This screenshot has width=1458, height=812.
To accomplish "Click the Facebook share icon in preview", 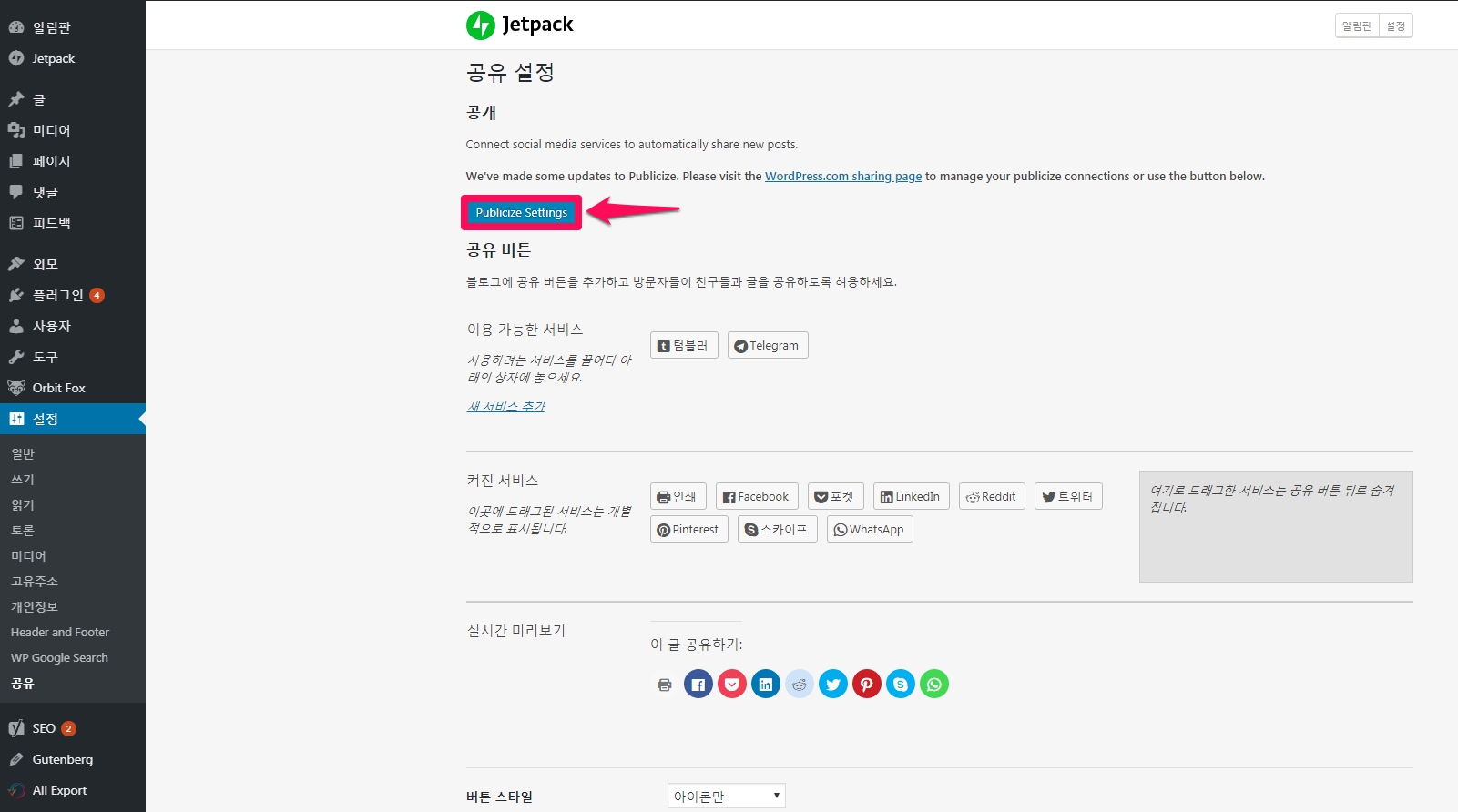I will click(x=698, y=685).
